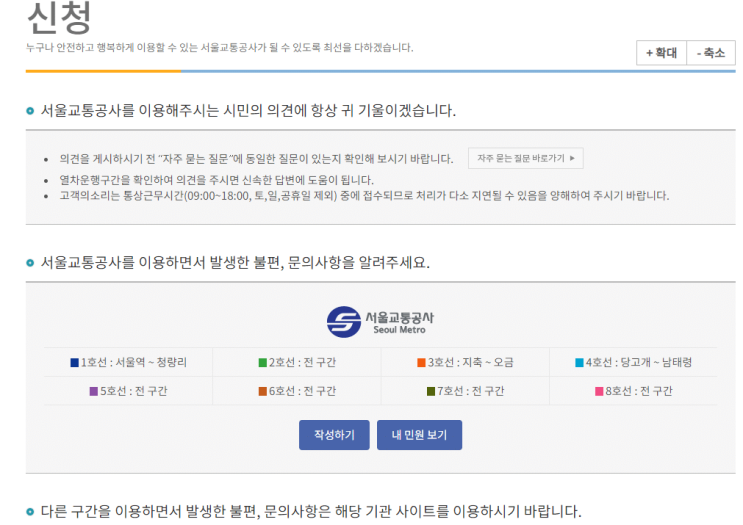Click the subtitle starting 누구나 안전하고 행복하게

point(219,47)
